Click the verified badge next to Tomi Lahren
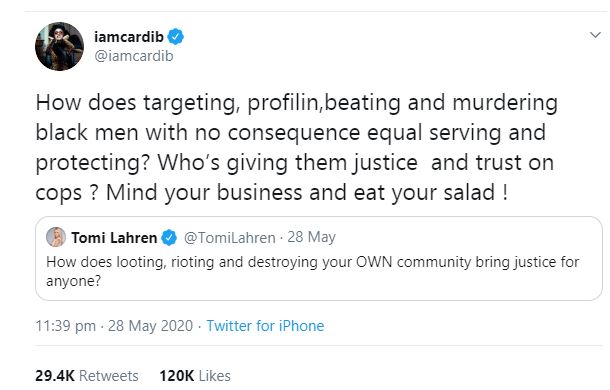Screen dimensions: 610x390 tap(169, 237)
